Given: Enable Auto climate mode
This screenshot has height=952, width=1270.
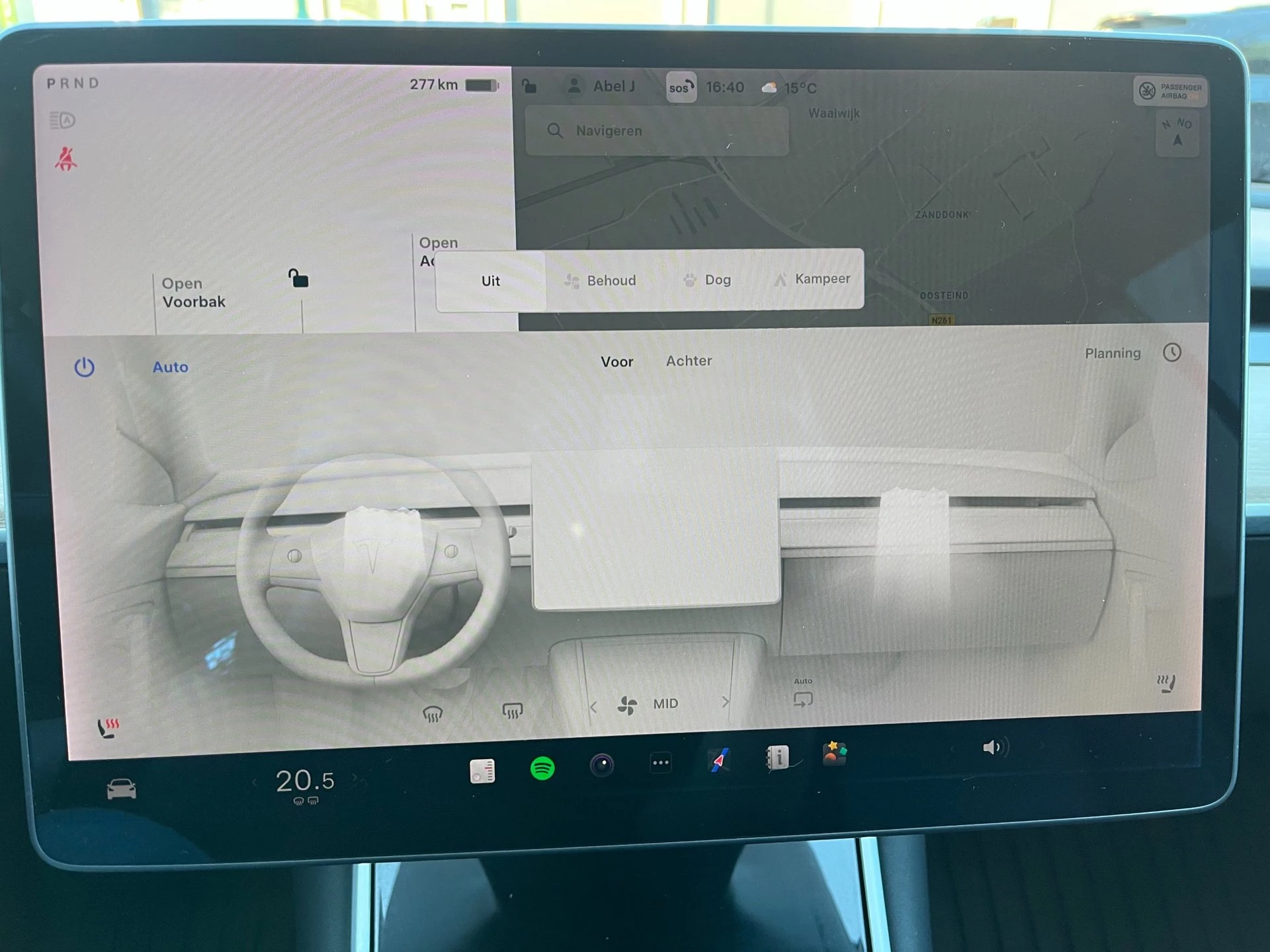Looking at the screenshot, I should click(170, 367).
